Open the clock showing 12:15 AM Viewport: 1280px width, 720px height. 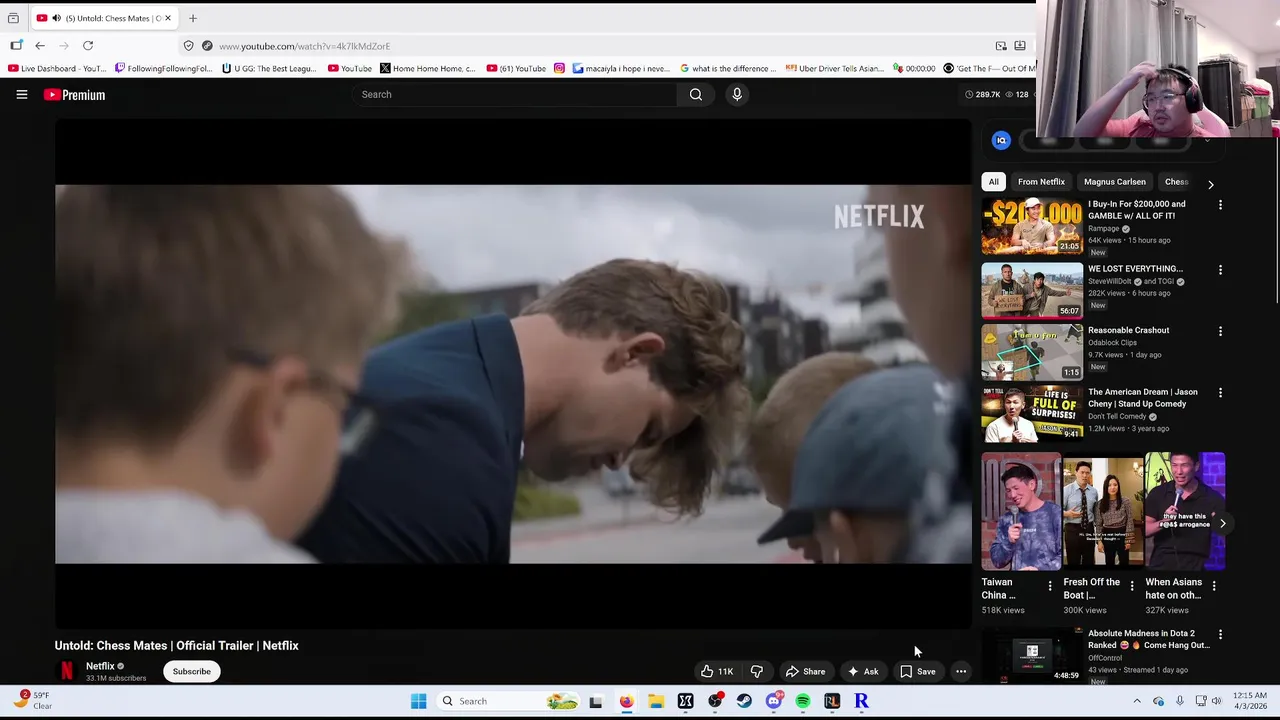(x=1250, y=700)
